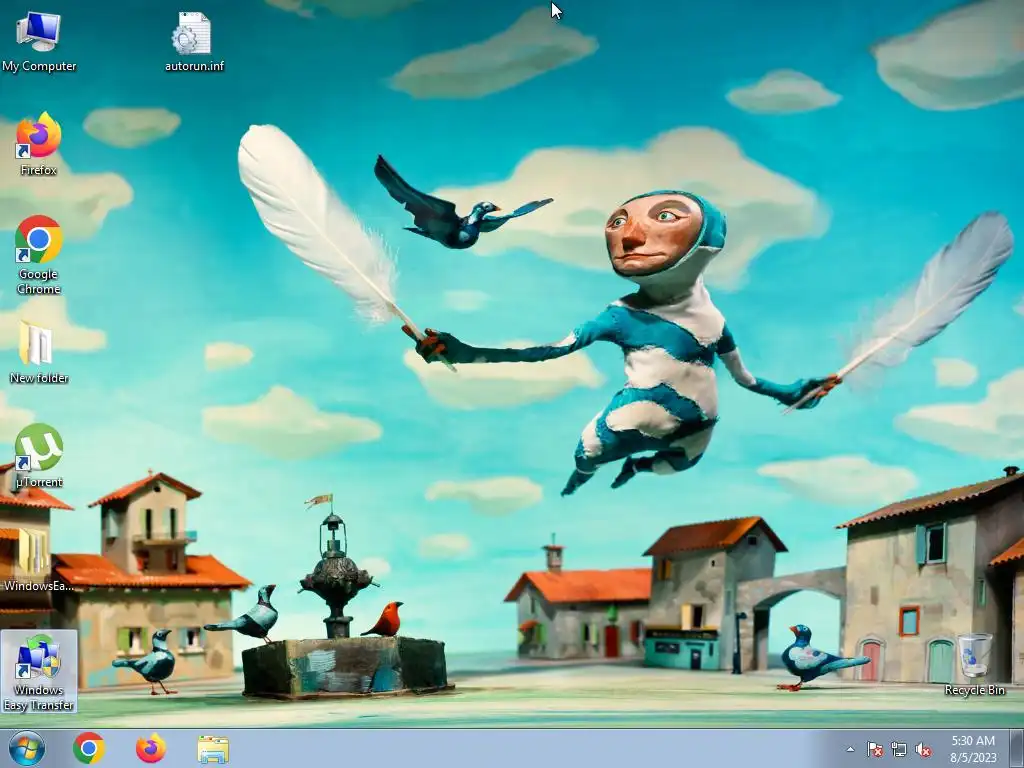Open the Action Center flag icon
Viewport: 1024px width, 768px height.
[874, 750]
